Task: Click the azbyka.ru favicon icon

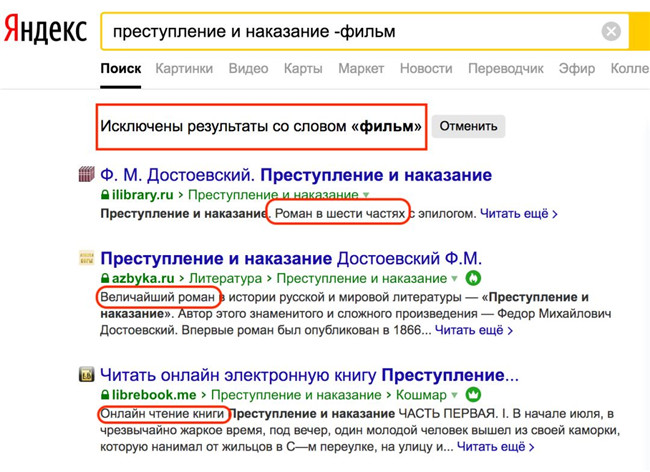Action: point(87,258)
